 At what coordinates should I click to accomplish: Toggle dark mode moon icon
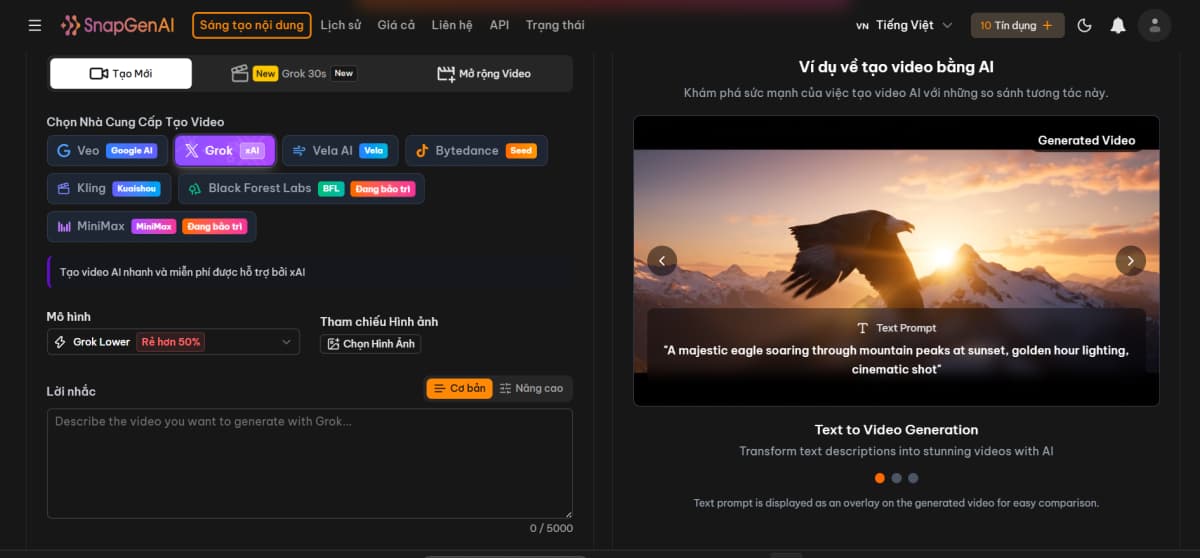point(1084,25)
